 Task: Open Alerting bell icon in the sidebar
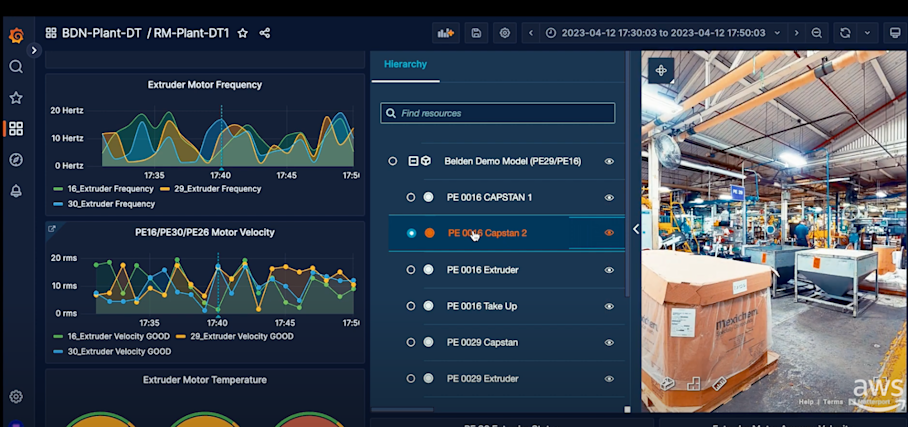tap(16, 191)
